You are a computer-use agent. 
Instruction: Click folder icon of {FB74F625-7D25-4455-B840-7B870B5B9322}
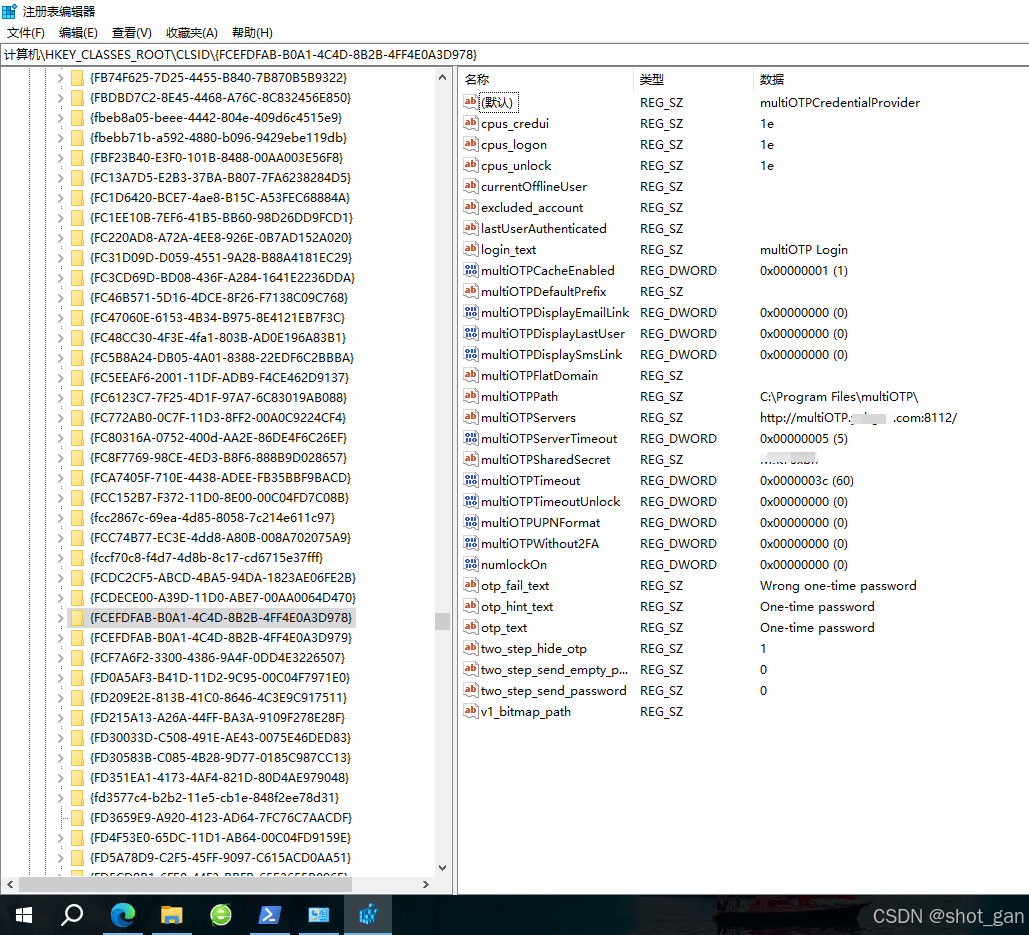tap(77, 77)
